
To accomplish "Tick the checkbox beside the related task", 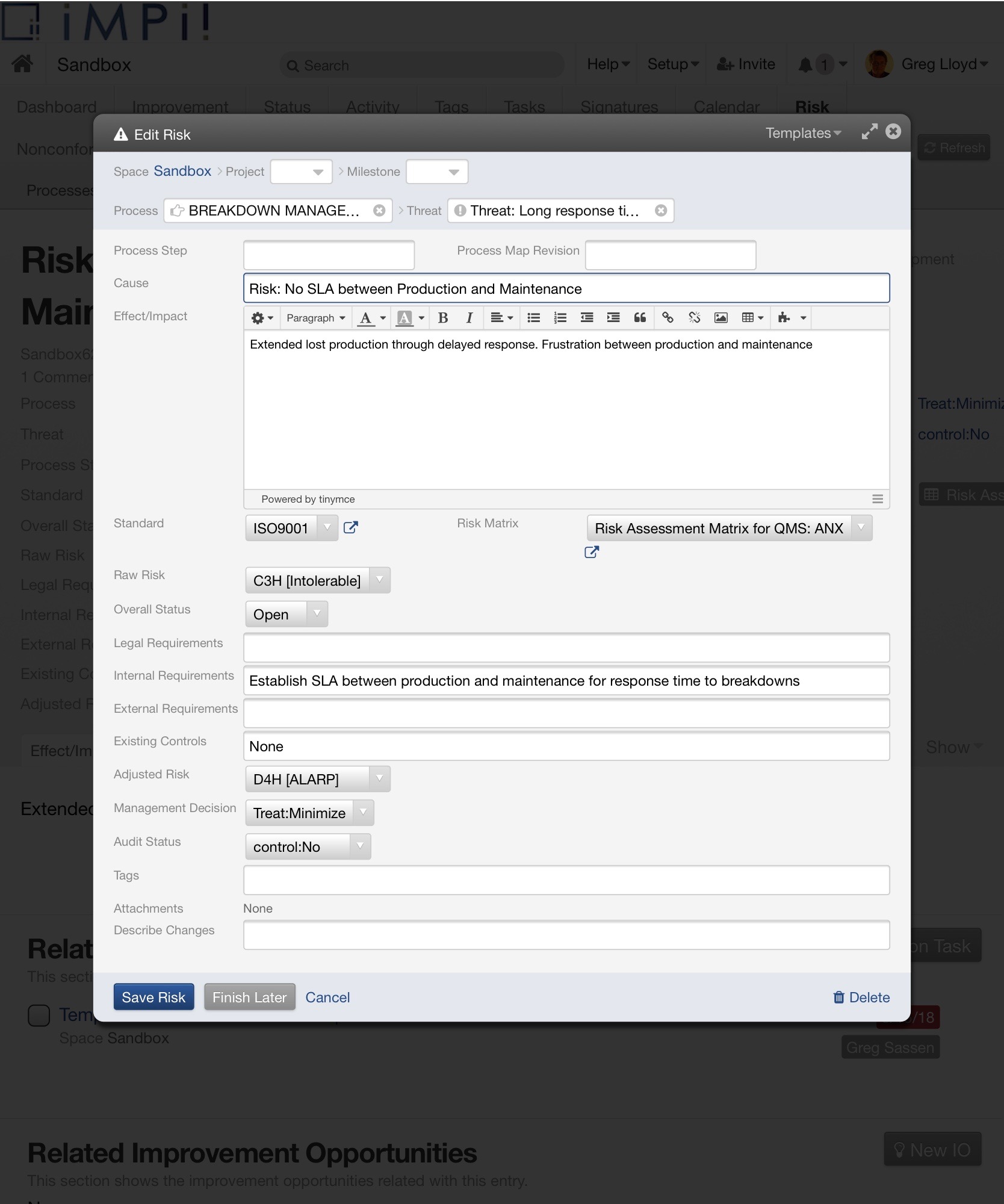I will point(39,1015).
